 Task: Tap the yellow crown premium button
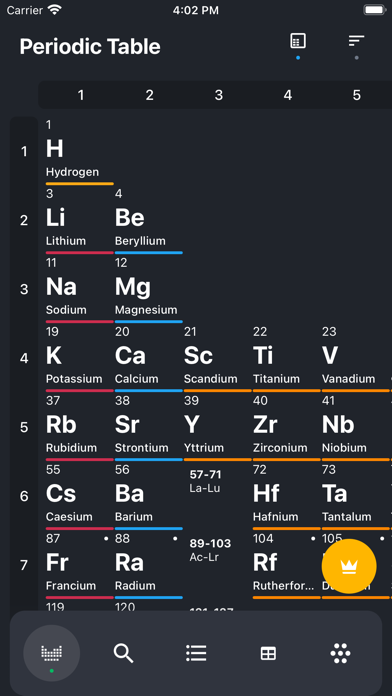click(349, 566)
